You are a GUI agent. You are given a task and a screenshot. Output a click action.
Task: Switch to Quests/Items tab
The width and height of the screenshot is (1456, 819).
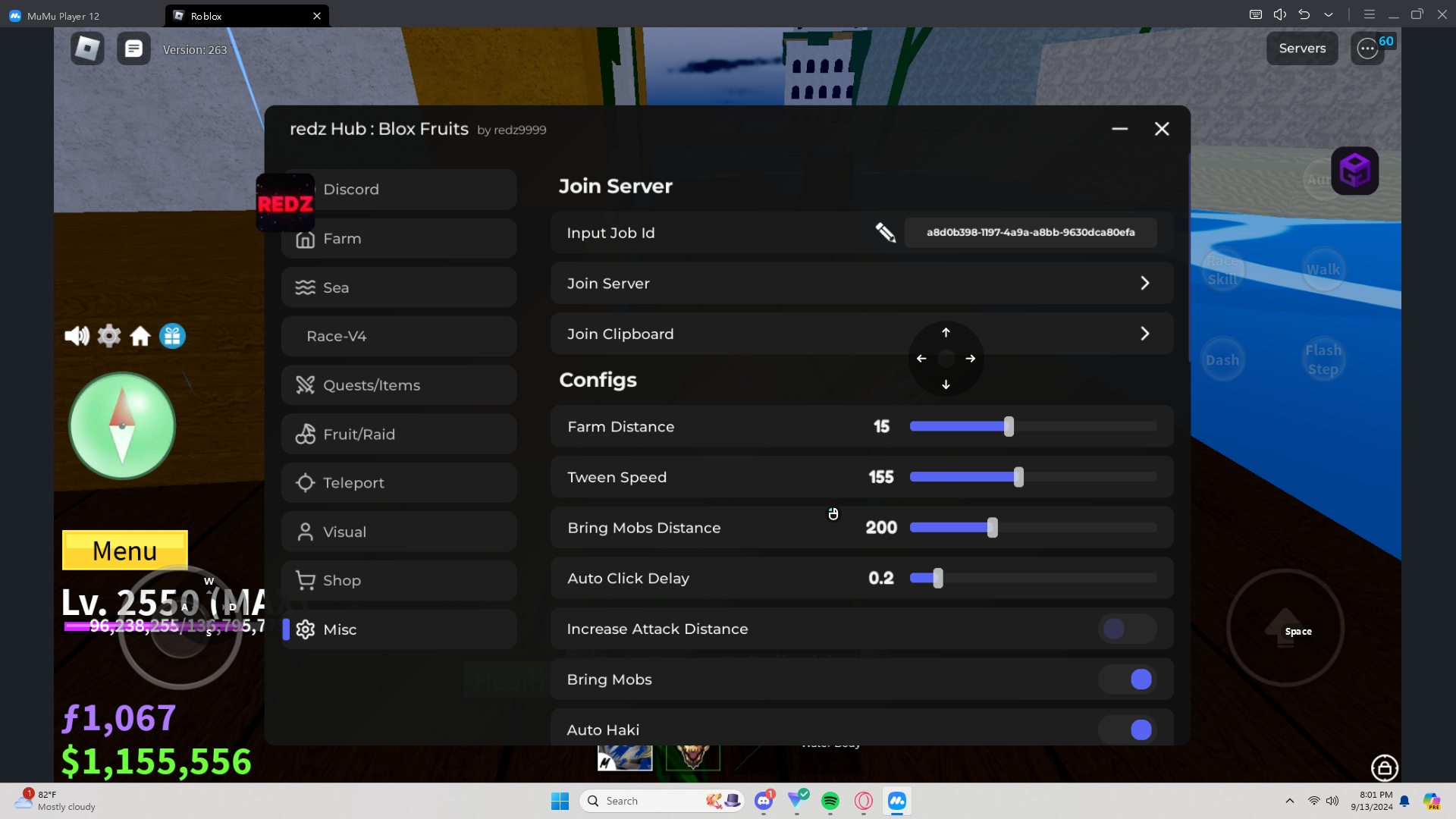[400, 385]
